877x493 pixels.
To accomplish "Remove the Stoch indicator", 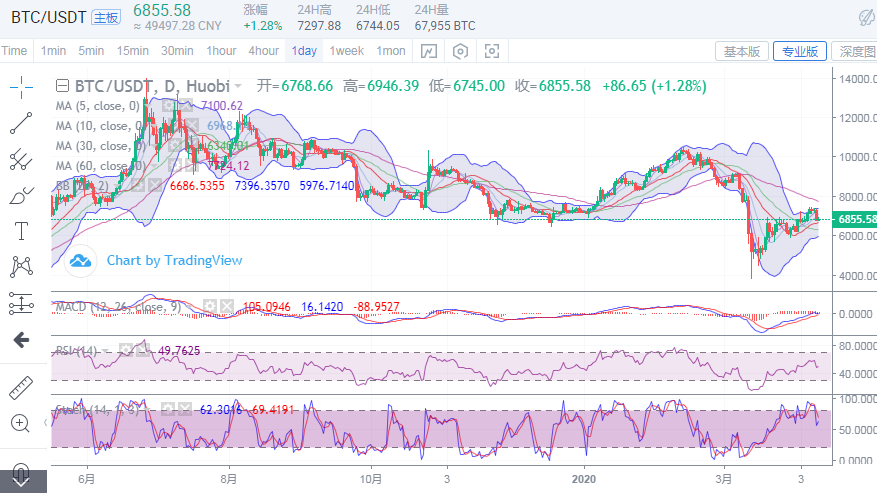I will 185,410.
